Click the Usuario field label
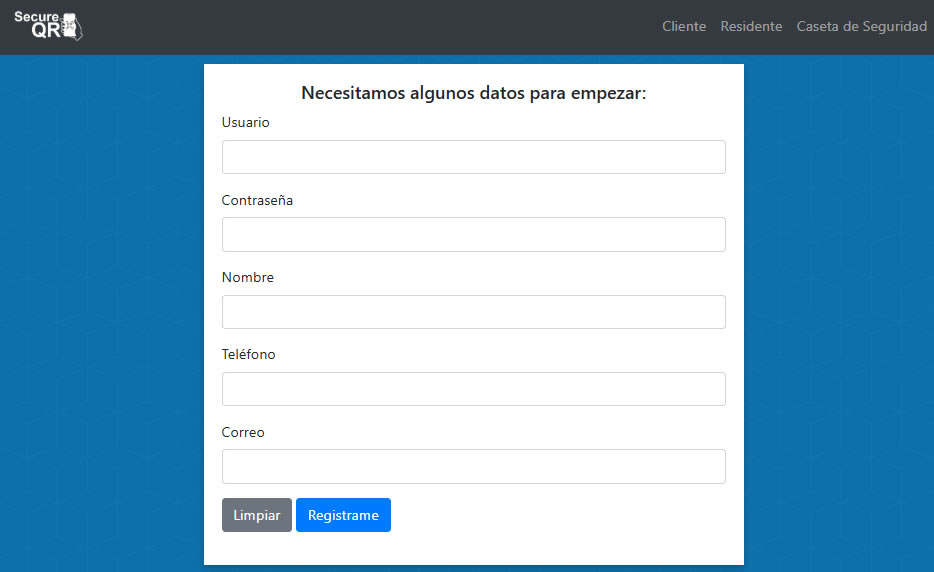The height and width of the screenshot is (572, 934). pos(245,122)
